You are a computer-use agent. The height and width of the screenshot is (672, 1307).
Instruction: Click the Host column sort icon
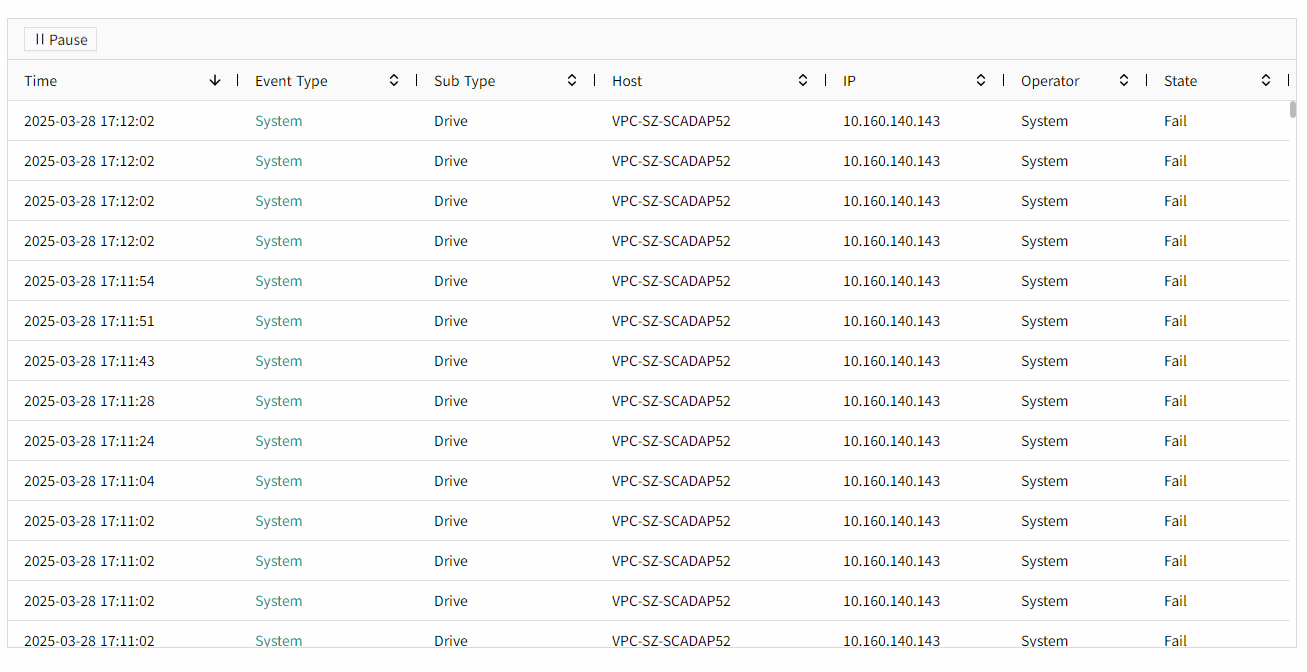[803, 81]
